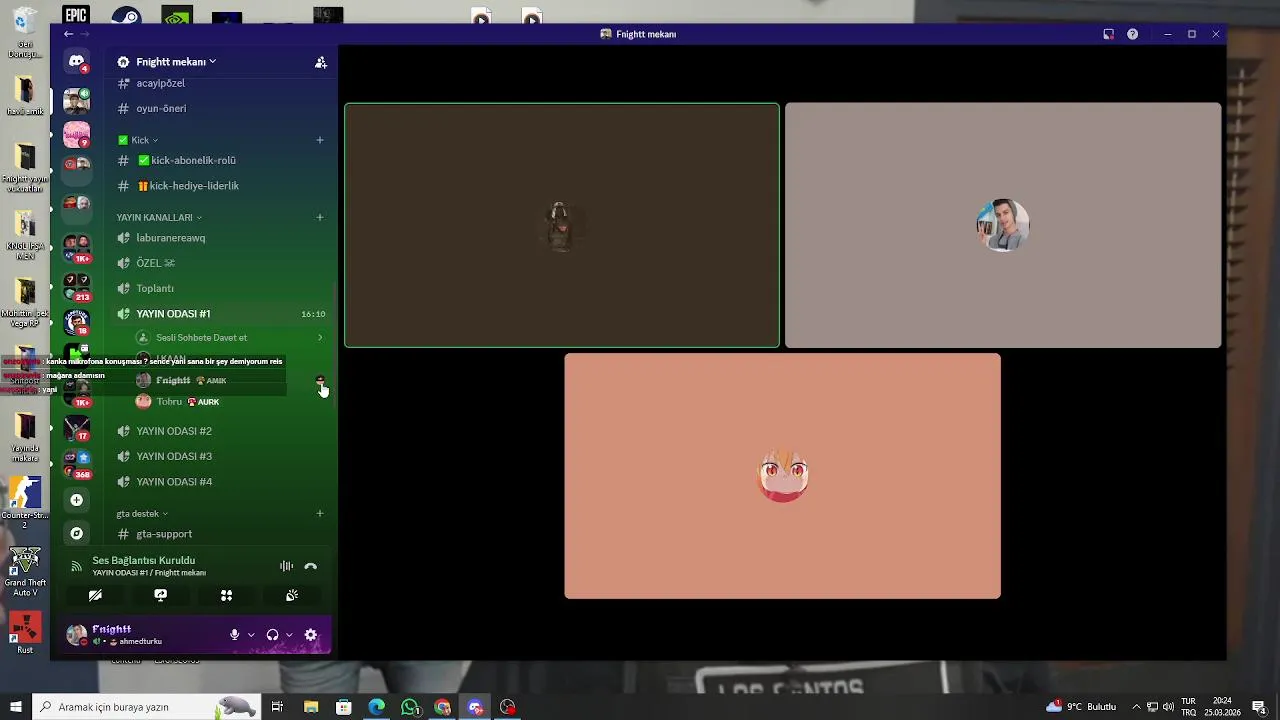1280x720 pixels.
Task: Click arrow beside Sesli Sohbete Davet et
Action: 320,338
